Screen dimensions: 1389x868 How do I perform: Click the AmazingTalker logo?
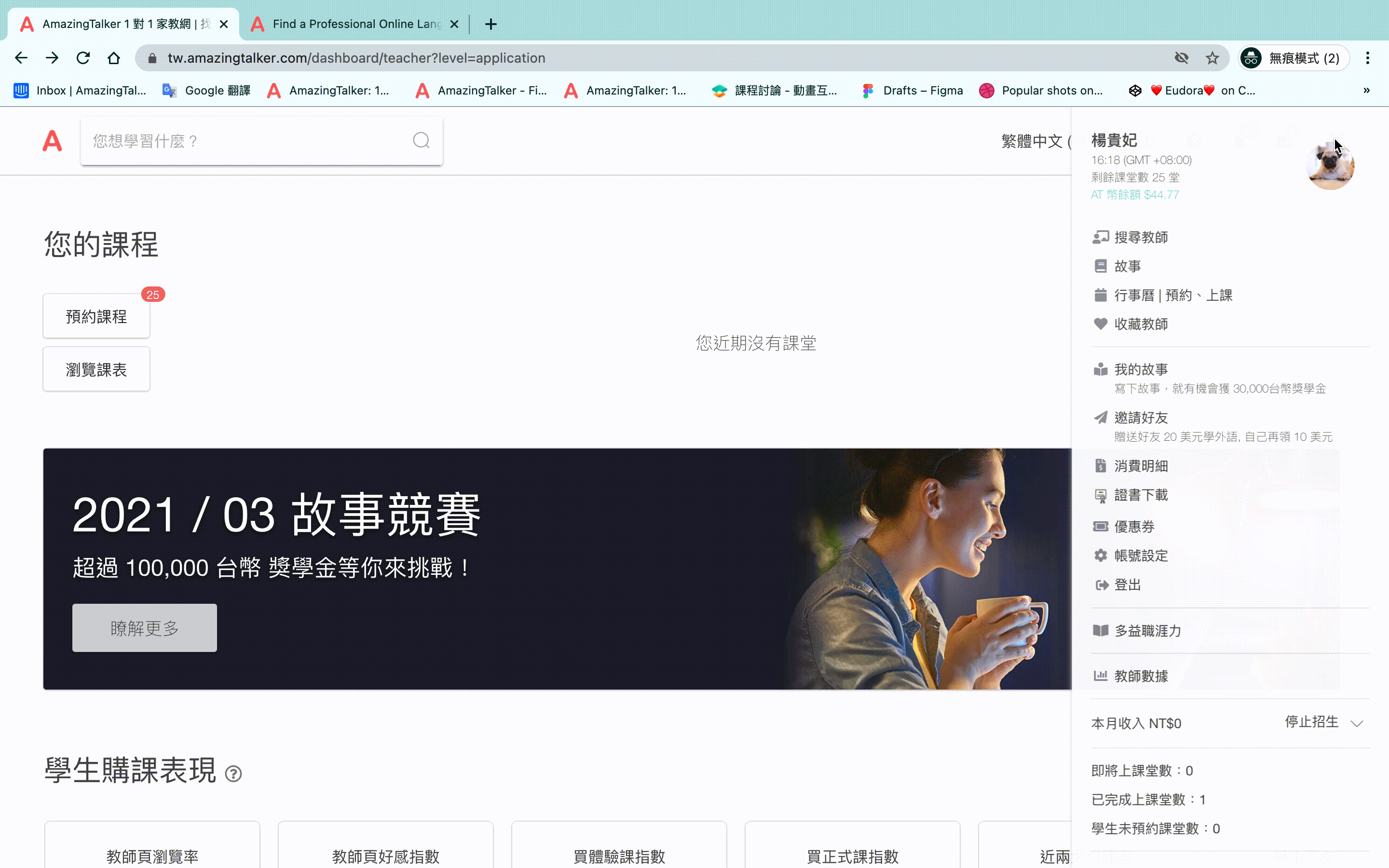(52, 141)
